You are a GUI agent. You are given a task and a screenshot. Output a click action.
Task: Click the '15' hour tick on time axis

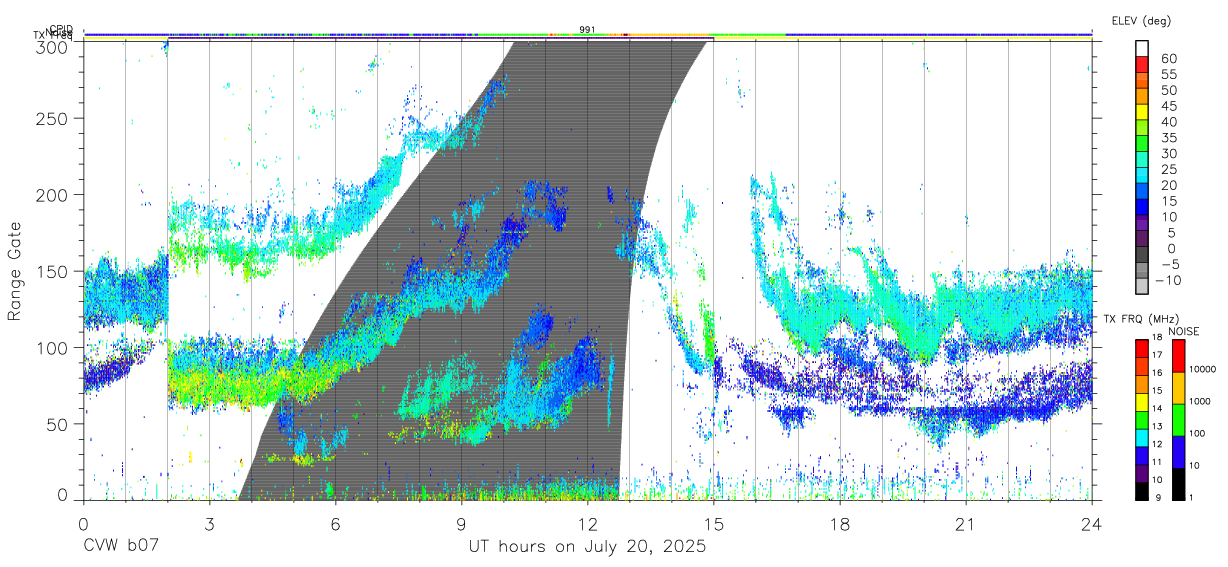click(x=713, y=524)
